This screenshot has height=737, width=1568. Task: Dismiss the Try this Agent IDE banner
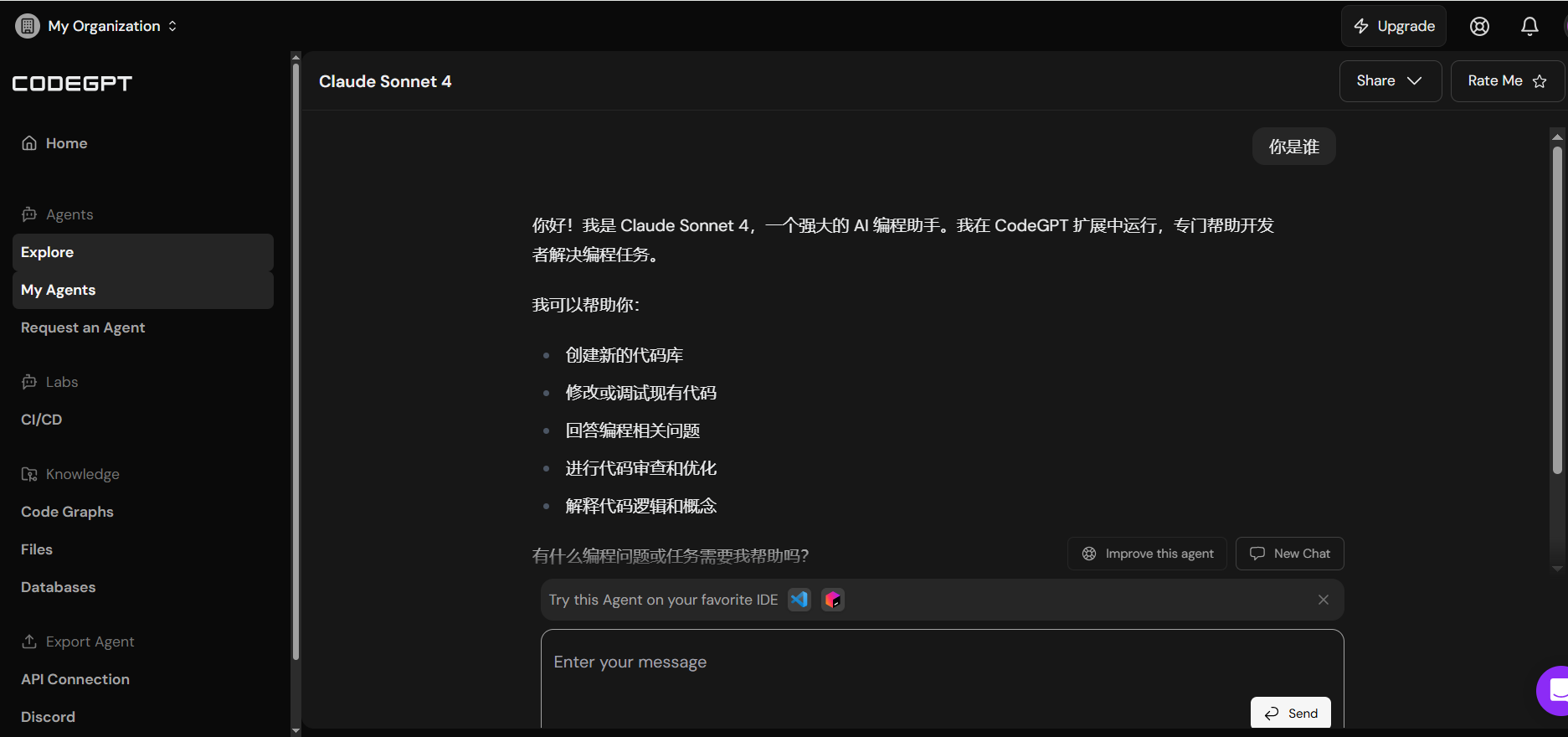[1323, 600]
